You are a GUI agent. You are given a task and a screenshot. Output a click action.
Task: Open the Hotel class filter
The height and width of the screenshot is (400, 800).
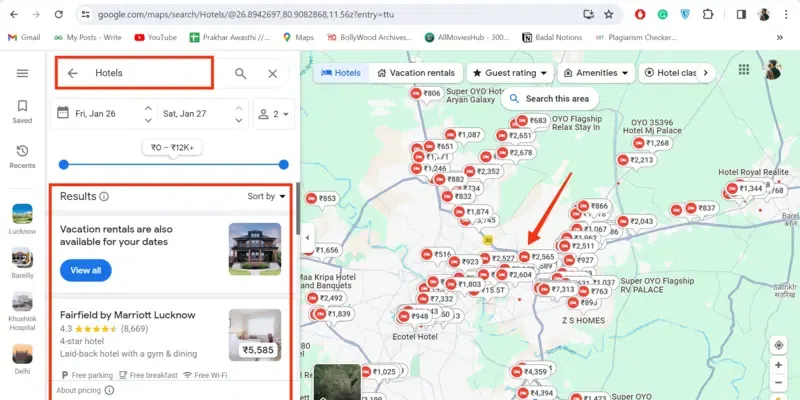point(670,73)
